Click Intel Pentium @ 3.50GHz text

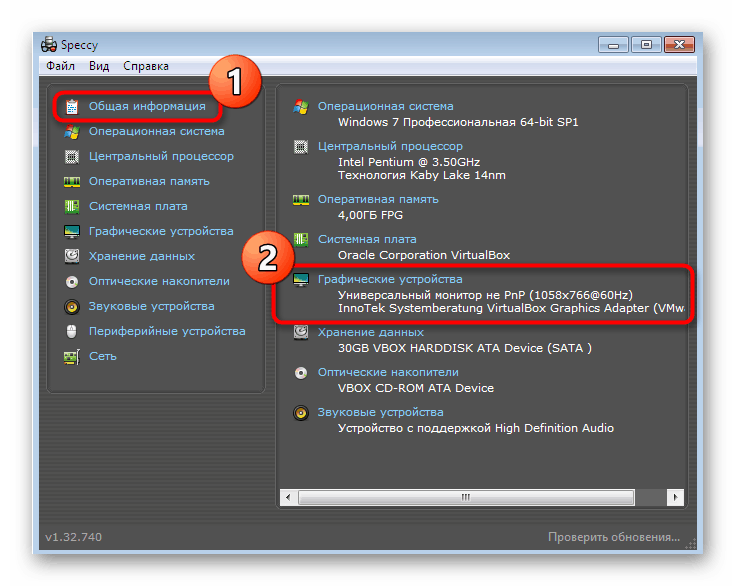click(409, 162)
